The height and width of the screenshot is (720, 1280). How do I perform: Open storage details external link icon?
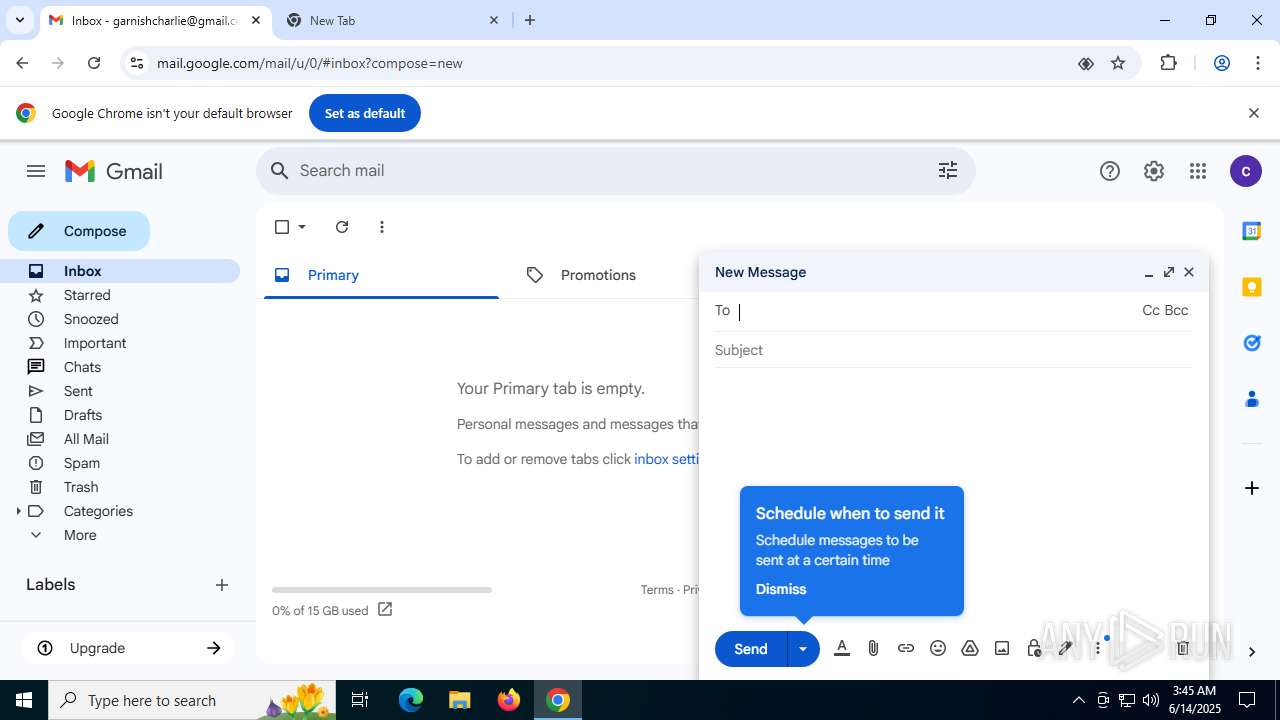click(385, 609)
